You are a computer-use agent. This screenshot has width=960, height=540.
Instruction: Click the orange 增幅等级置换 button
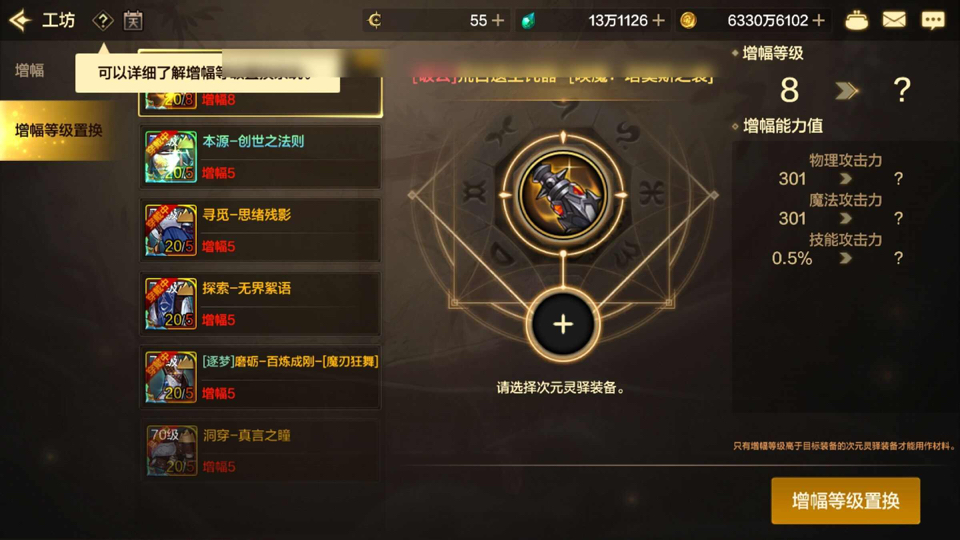(846, 501)
